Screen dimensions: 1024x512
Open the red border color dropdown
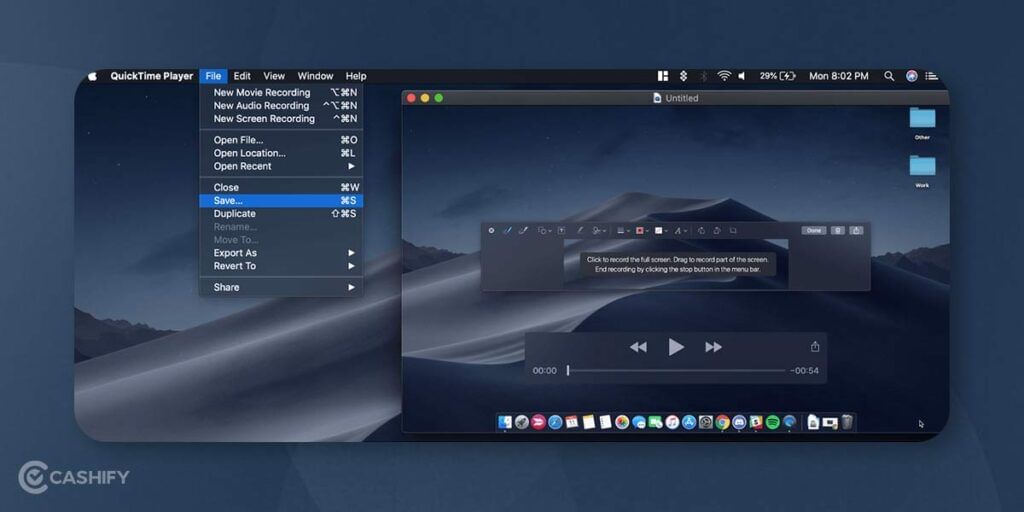tap(642, 231)
